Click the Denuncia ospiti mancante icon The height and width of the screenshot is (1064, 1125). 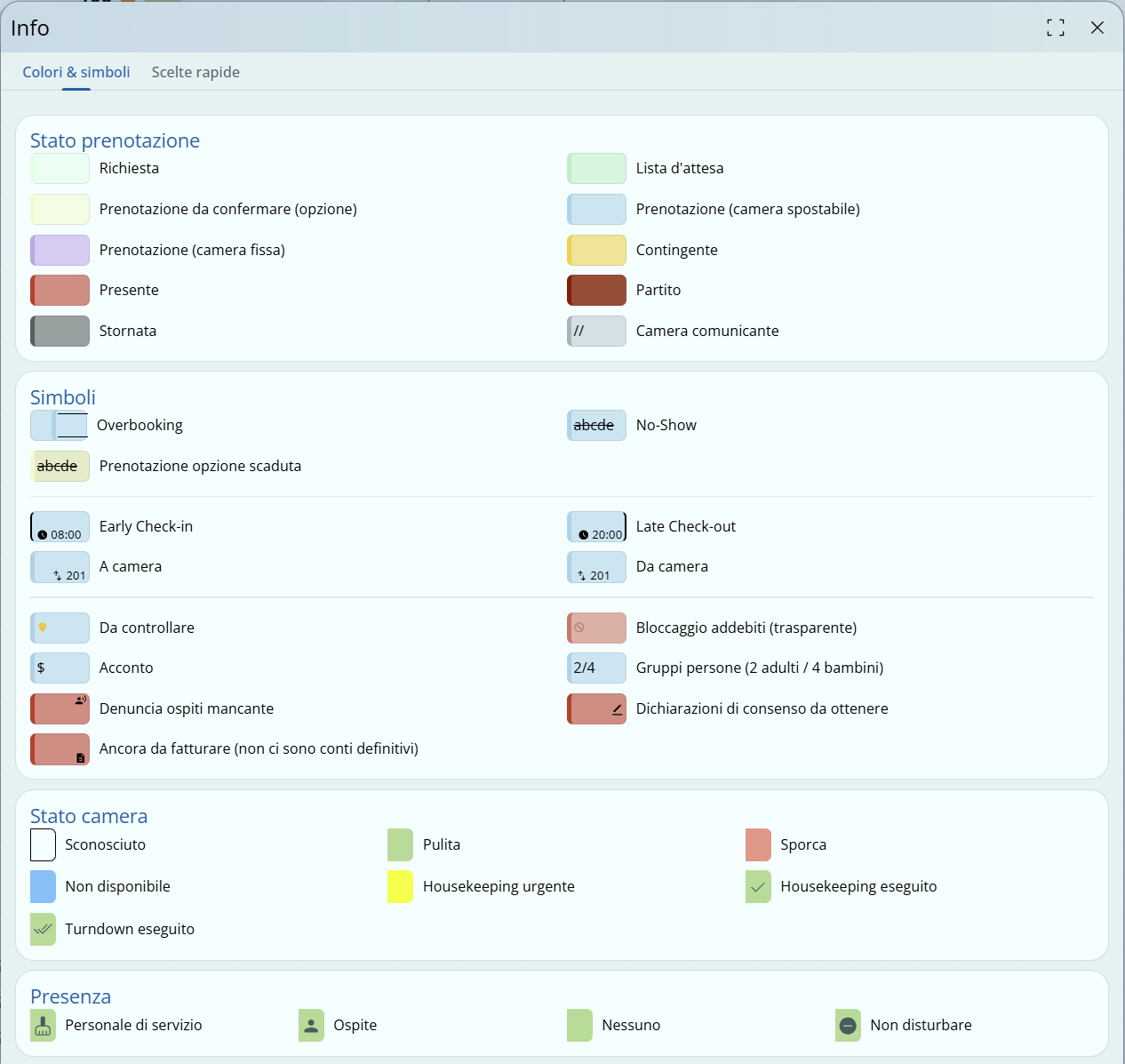[80, 700]
